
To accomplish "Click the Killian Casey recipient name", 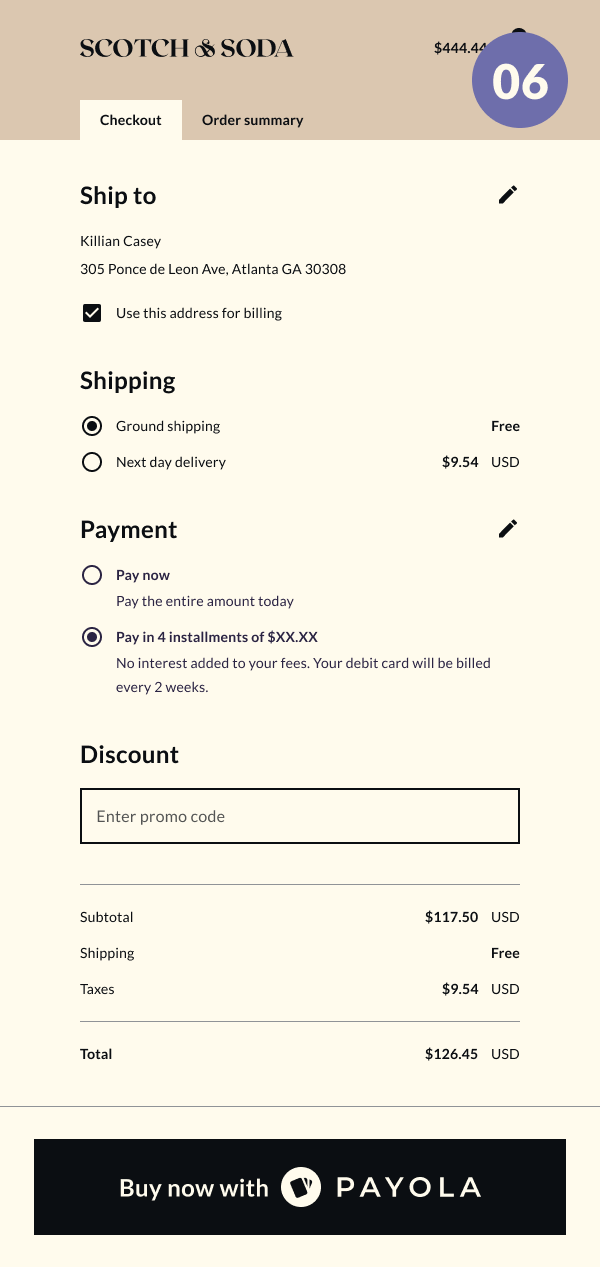I will pyautogui.click(x=120, y=241).
